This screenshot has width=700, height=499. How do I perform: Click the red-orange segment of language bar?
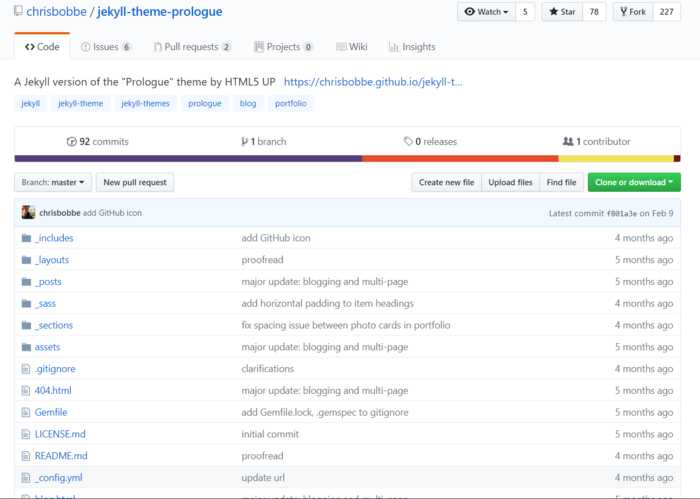click(x=460, y=158)
